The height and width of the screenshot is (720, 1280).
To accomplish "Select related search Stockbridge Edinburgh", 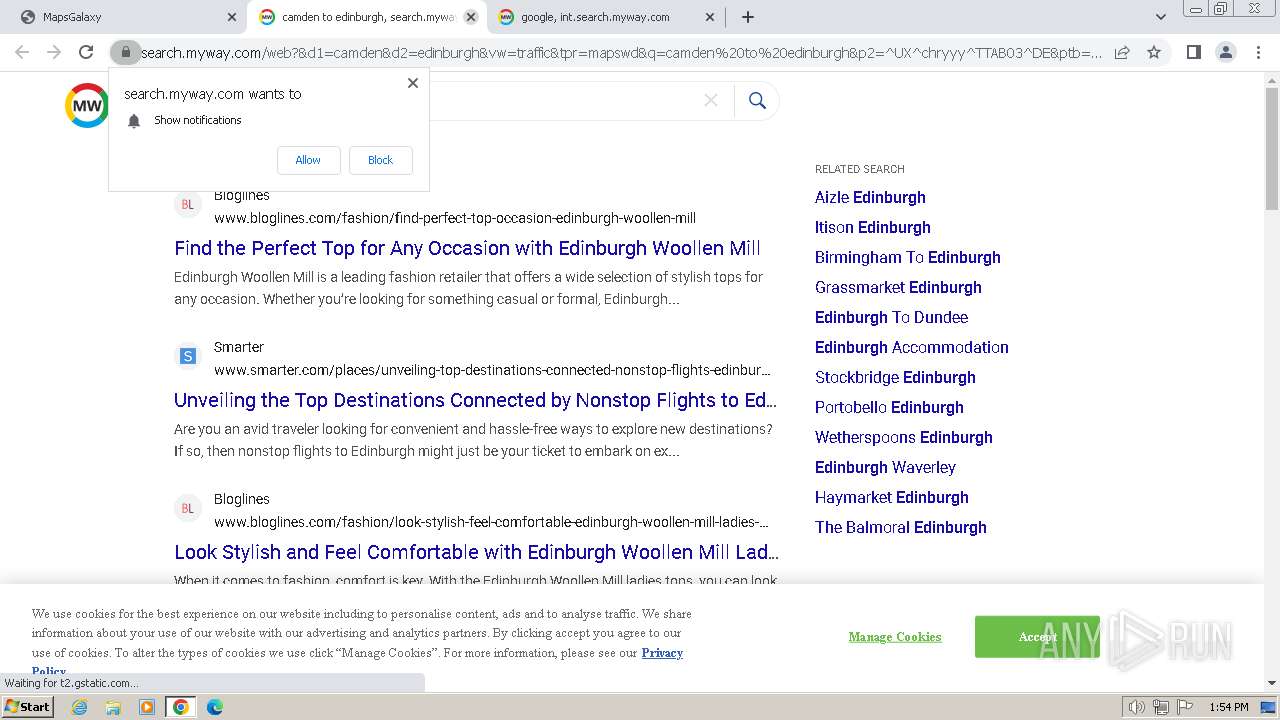I will [895, 377].
